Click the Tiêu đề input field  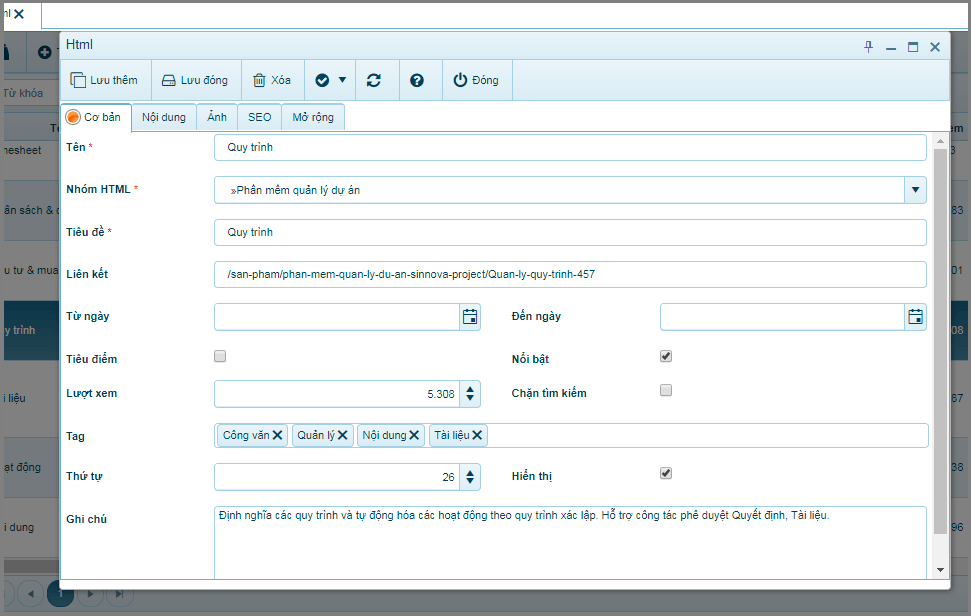pos(570,232)
